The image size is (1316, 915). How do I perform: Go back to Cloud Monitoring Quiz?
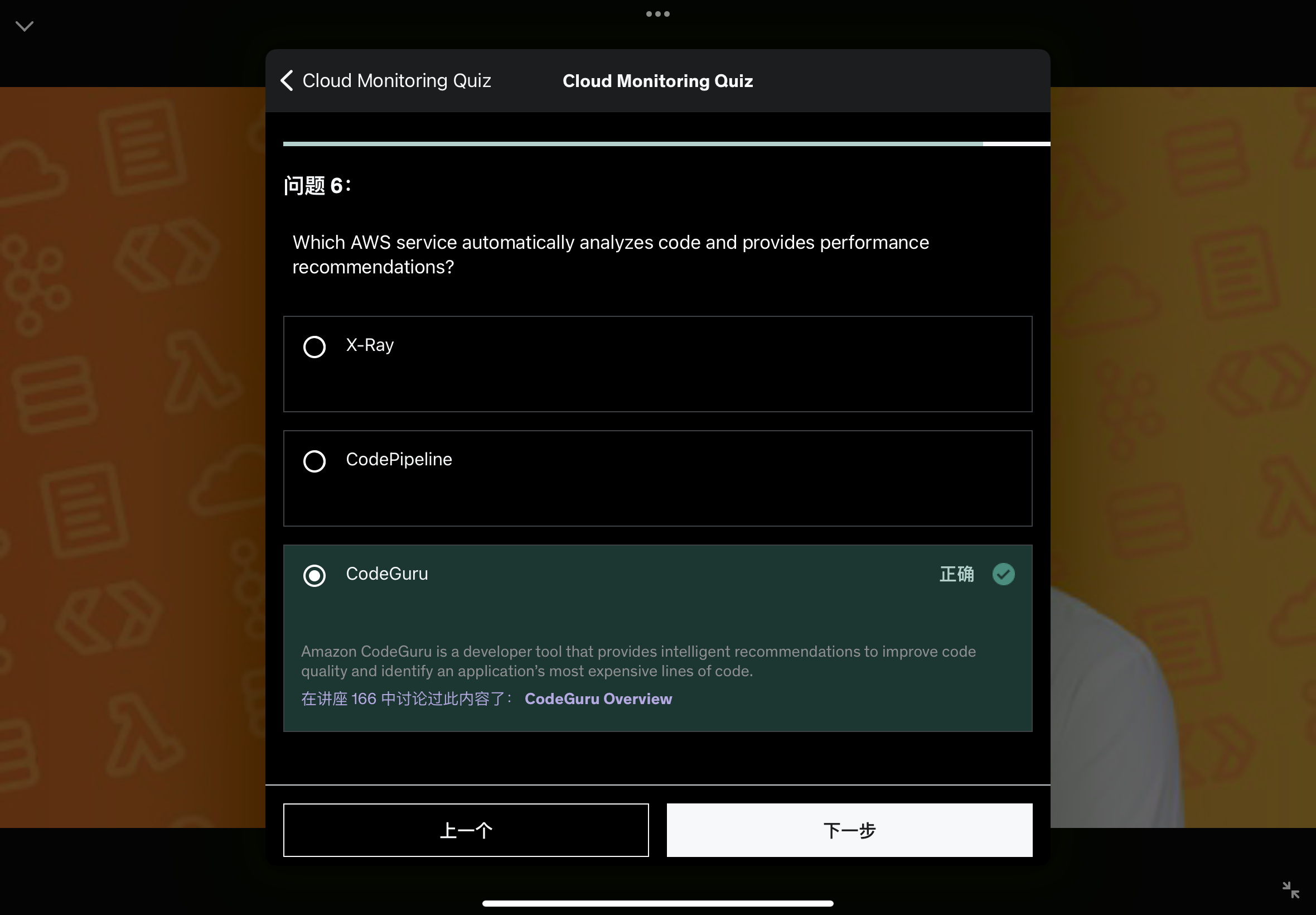(396, 81)
